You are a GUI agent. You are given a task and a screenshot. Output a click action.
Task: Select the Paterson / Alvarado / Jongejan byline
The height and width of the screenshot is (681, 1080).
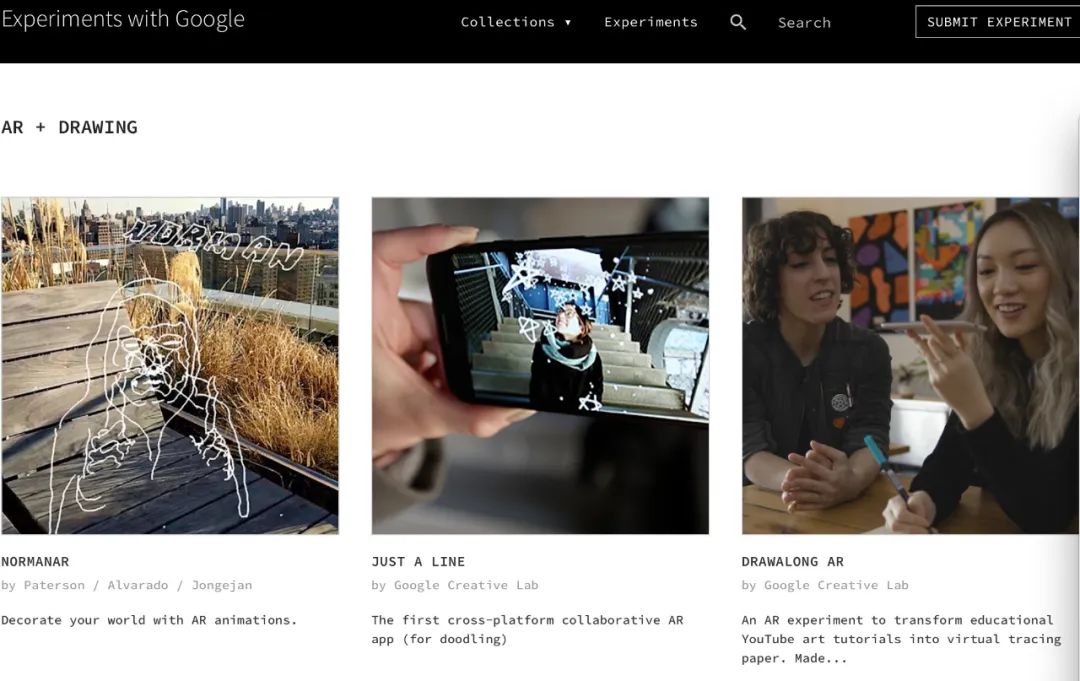pyautogui.click(x=127, y=585)
